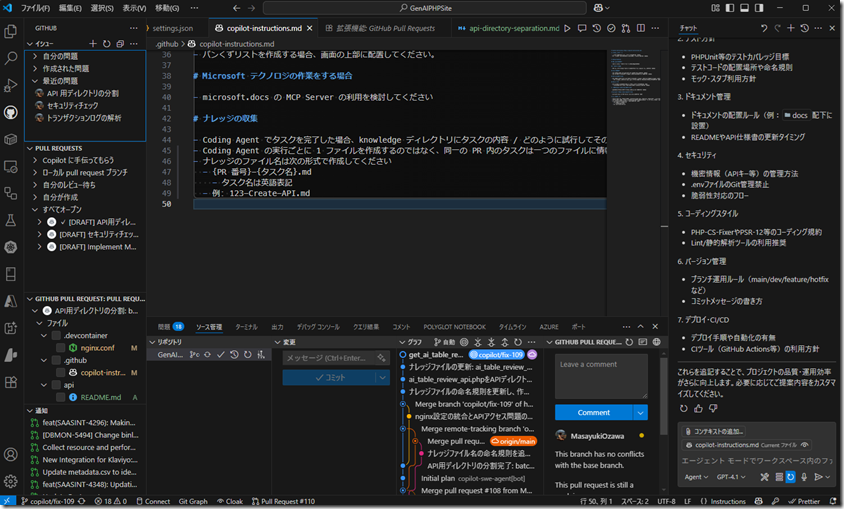Refresh the issues list
This screenshot has height=509, width=844.
tap(107, 44)
